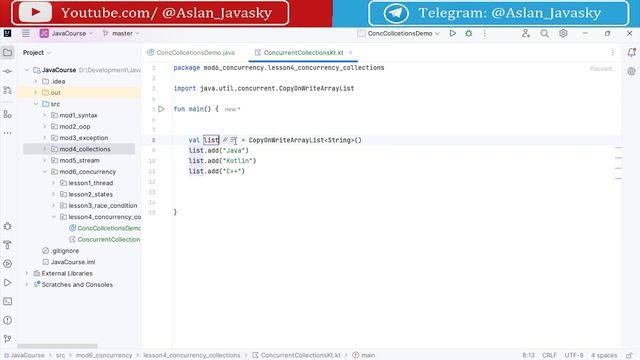Open the Build hammer tool window
This screenshot has height=360, width=640.
point(7,245)
